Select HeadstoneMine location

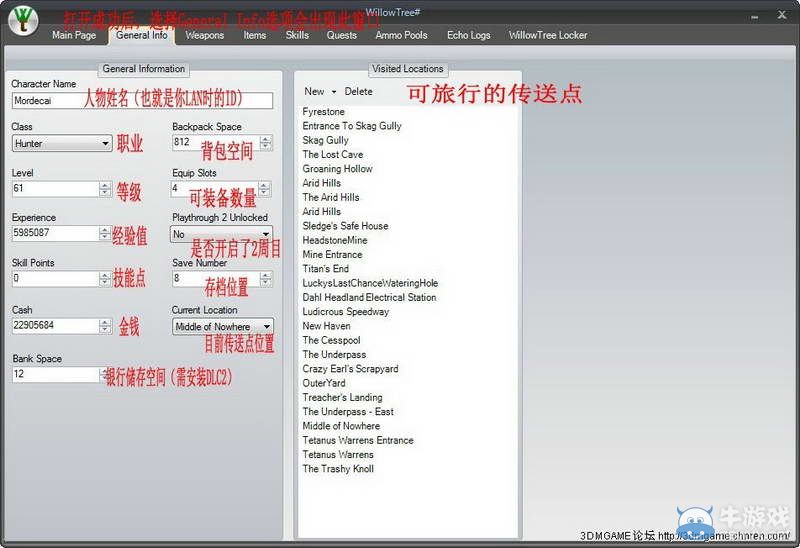335,240
